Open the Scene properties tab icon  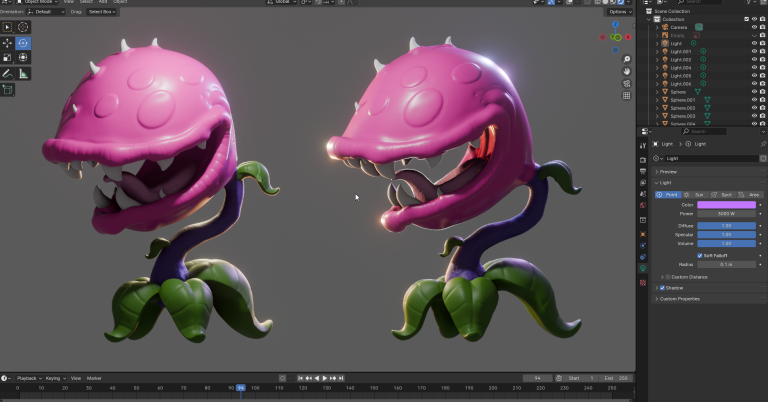point(643,194)
